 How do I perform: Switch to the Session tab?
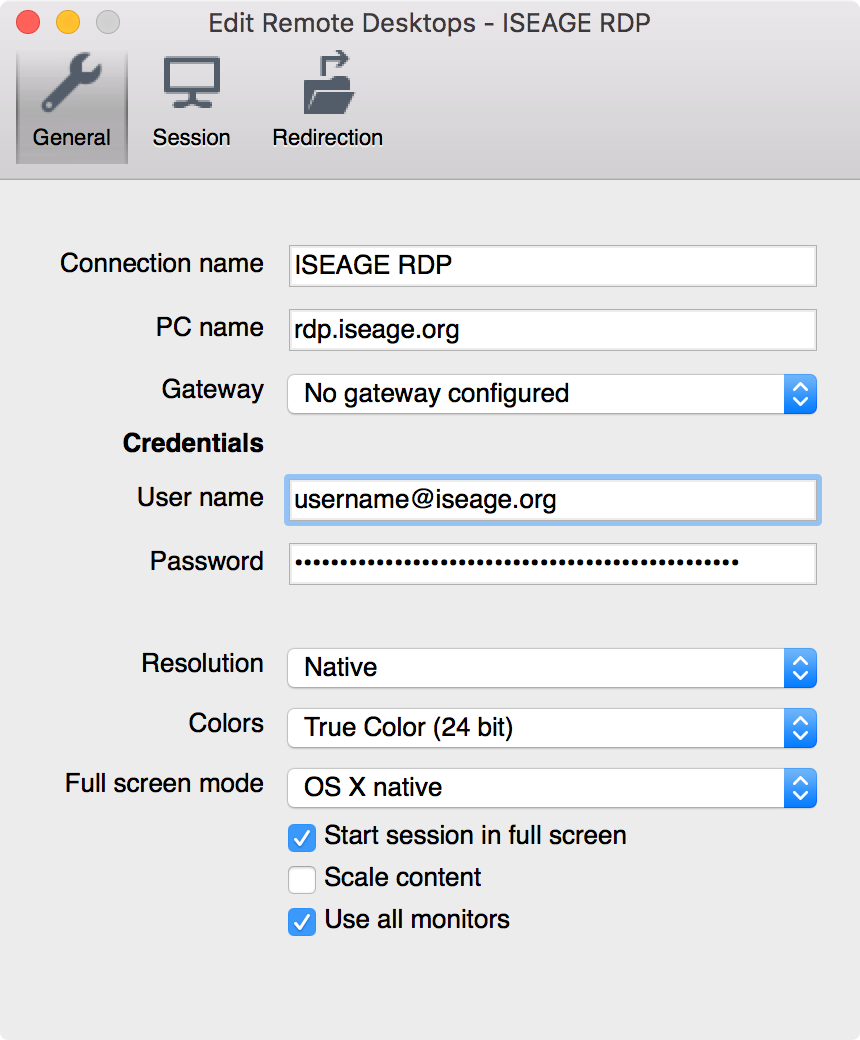pos(191,100)
